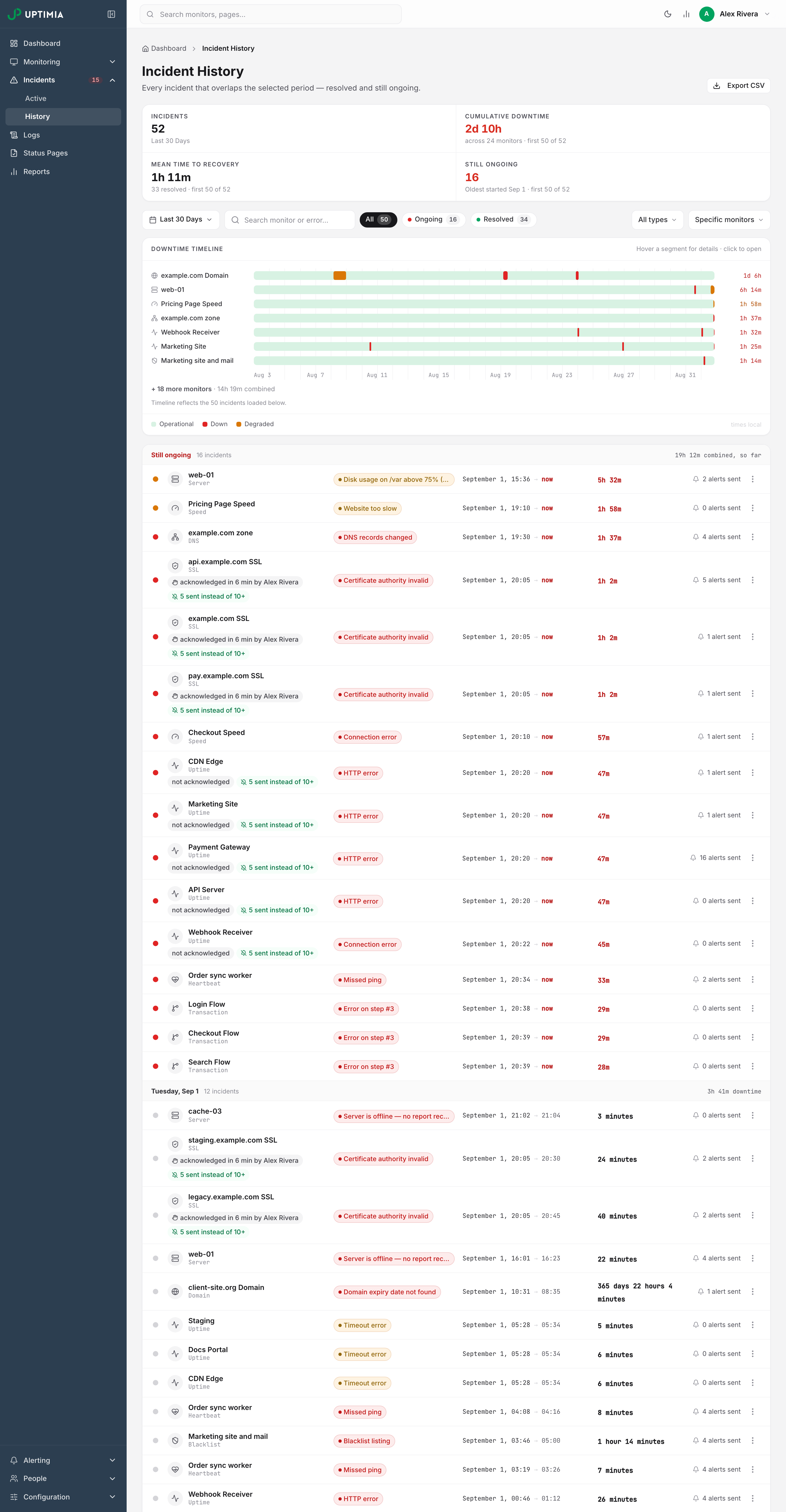The image size is (786, 1512).
Task: Open the Last 30 Days date dropdown
Action: tap(181, 220)
